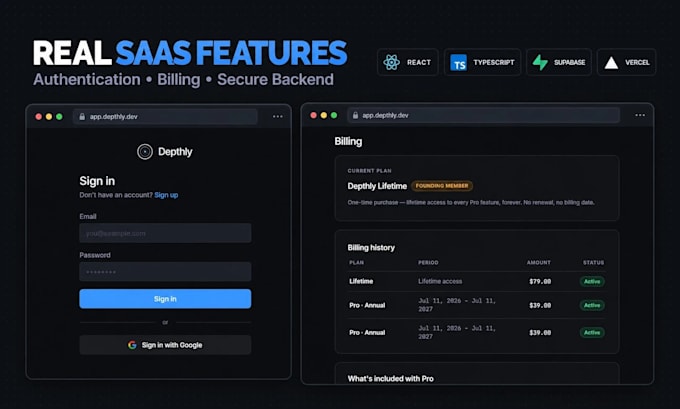Click the SUPABASE badge label
680x409 pixels.
[x=569, y=62]
